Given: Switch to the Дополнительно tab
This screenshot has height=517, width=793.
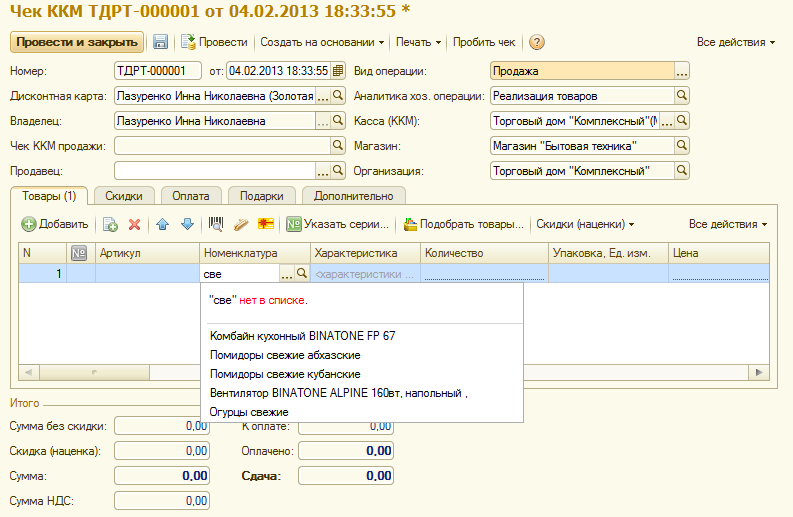Looking at the screenshot, I should [354, 196].
